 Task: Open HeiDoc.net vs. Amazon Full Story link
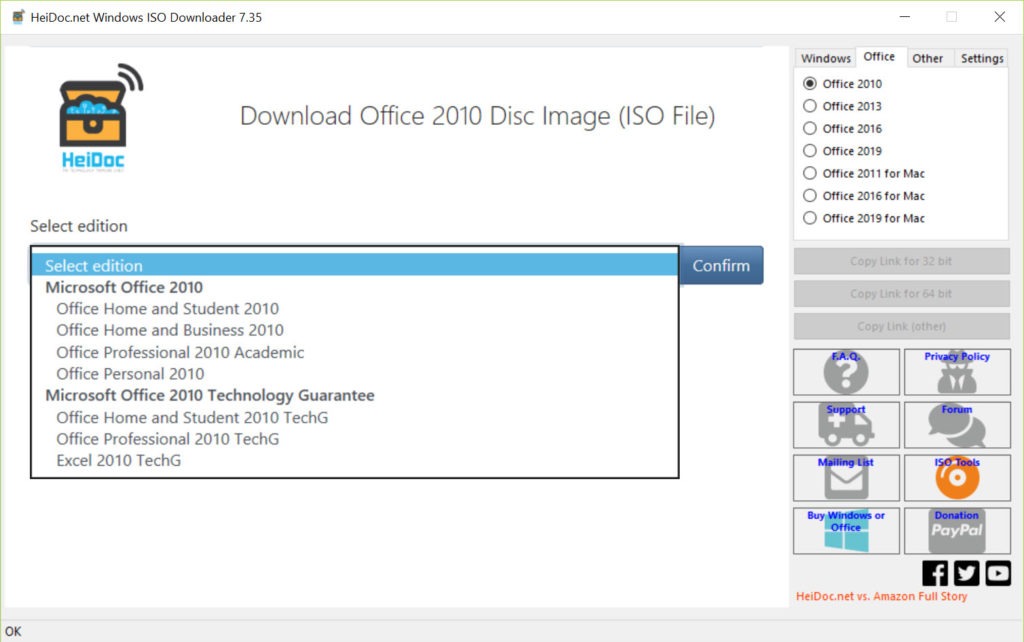(x=881, y=596)
